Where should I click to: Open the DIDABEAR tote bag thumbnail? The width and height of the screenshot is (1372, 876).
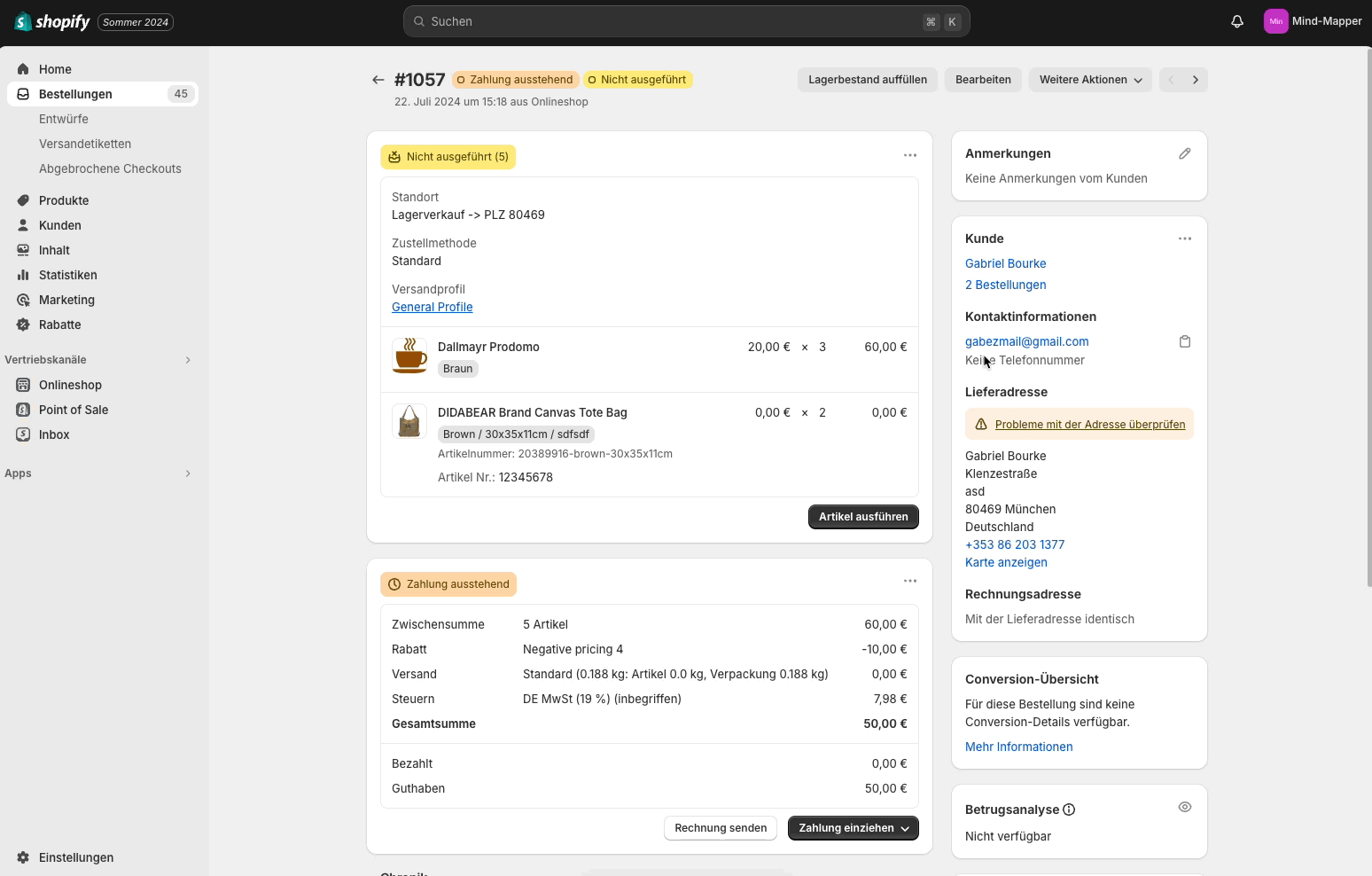(x=409, y=421)
